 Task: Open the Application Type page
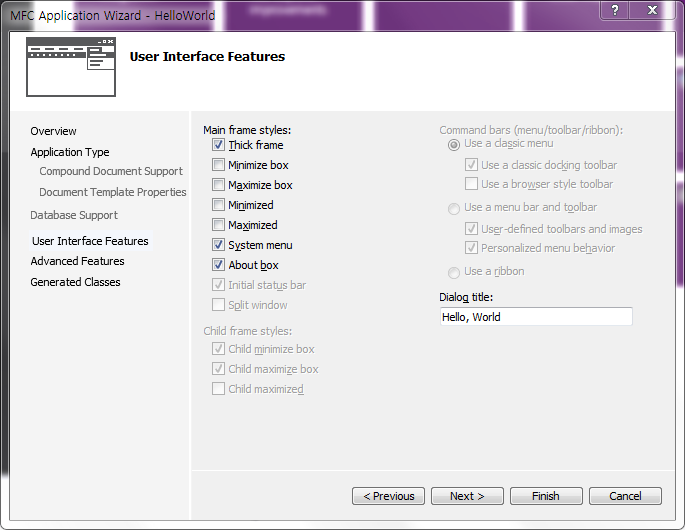pos(70,152)
